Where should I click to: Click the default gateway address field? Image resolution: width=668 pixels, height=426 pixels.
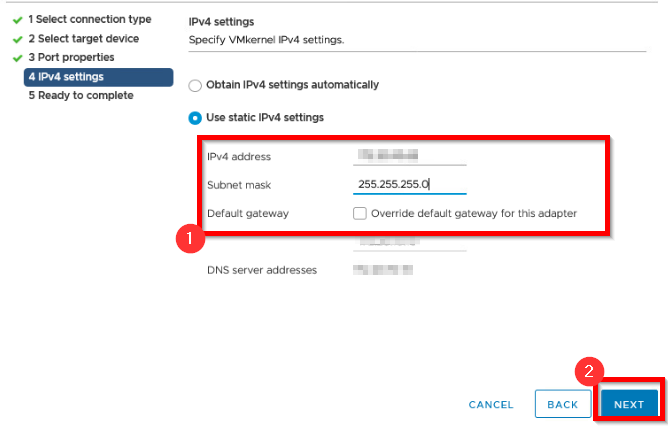tap(410, 242)
